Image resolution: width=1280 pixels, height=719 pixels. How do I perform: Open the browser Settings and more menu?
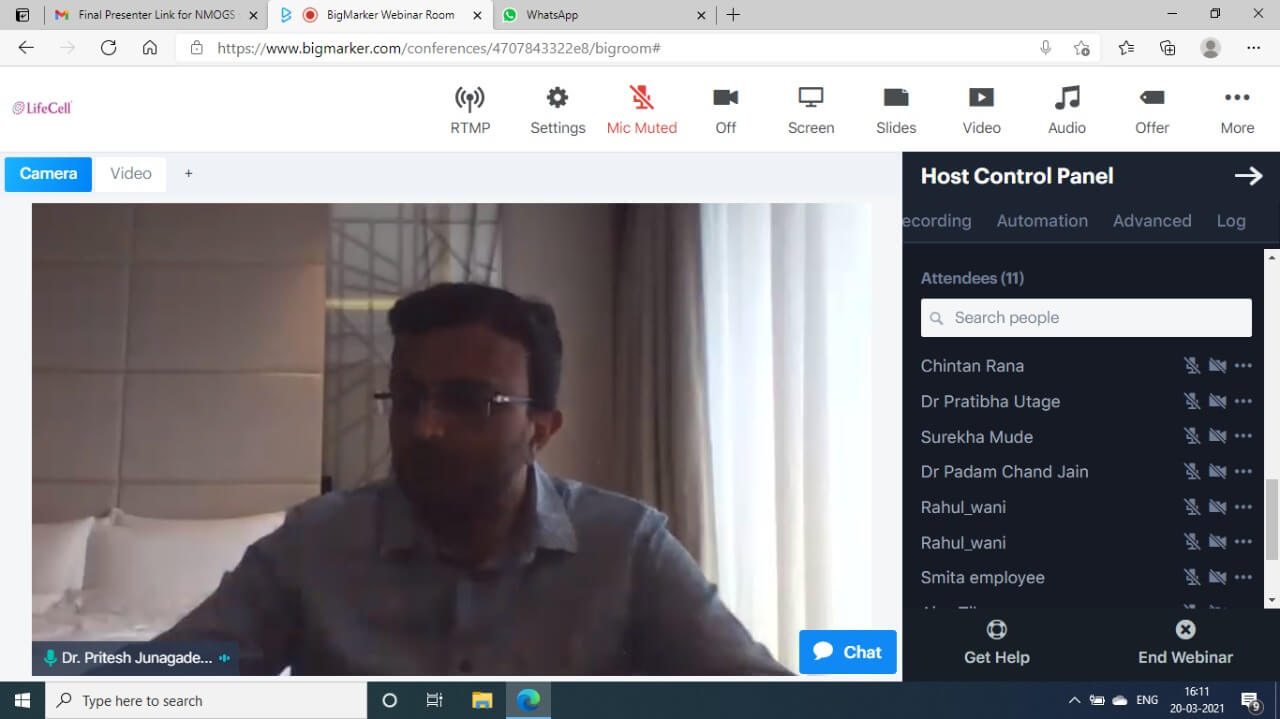(1253, 48)
